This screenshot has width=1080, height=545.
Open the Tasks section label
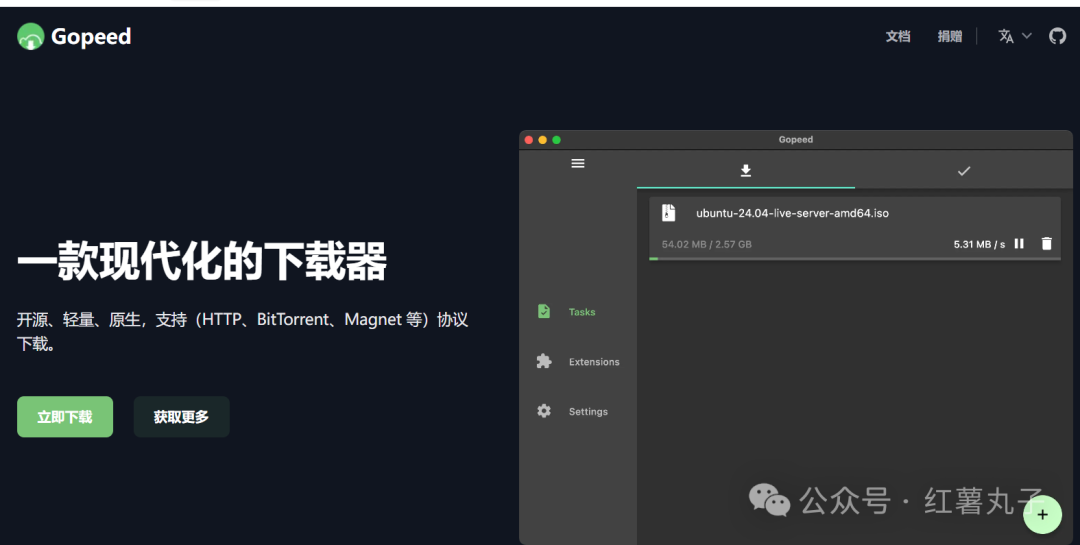click(582, 312)
